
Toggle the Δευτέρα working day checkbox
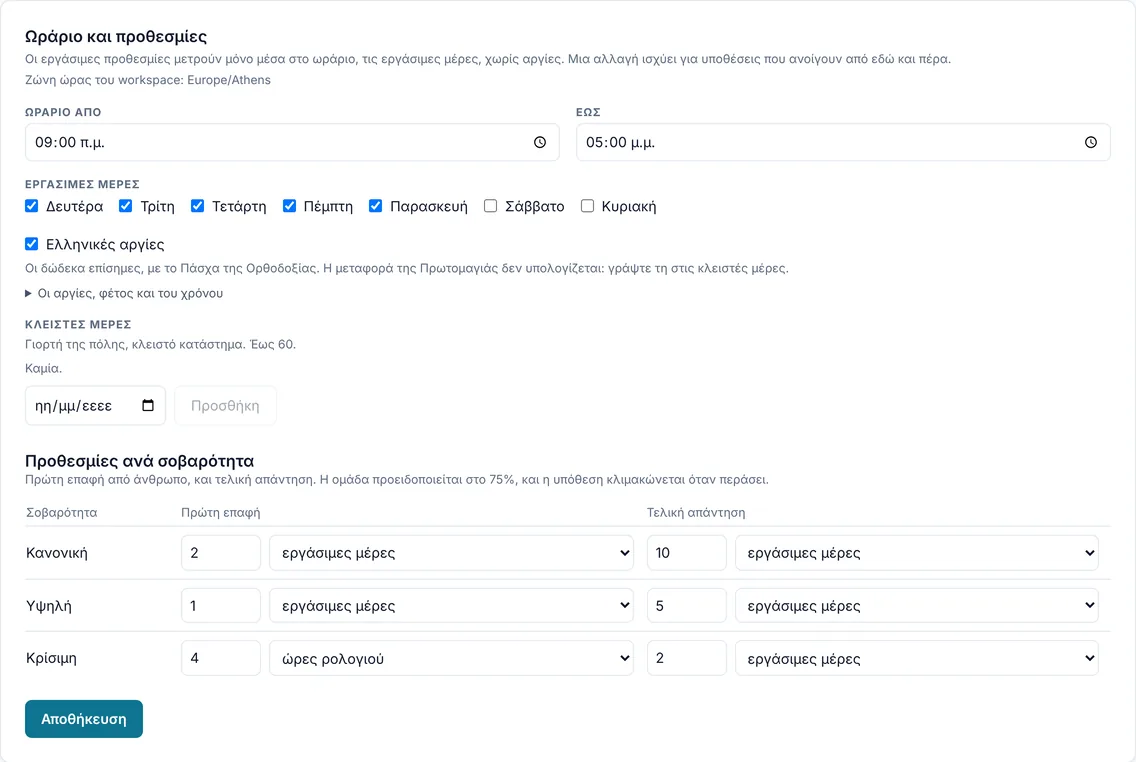31,206
